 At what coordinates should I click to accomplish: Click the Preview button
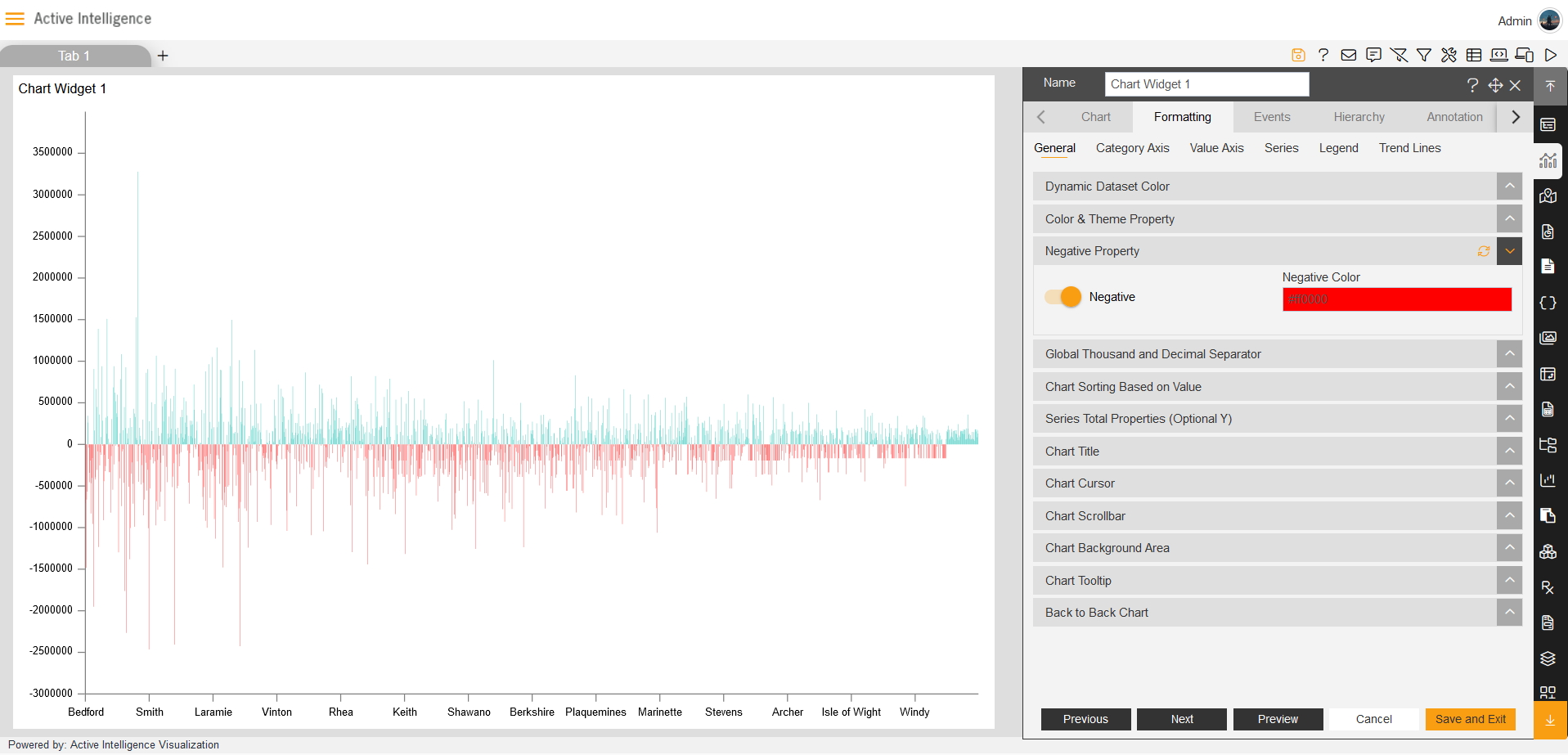point(1278,719)
